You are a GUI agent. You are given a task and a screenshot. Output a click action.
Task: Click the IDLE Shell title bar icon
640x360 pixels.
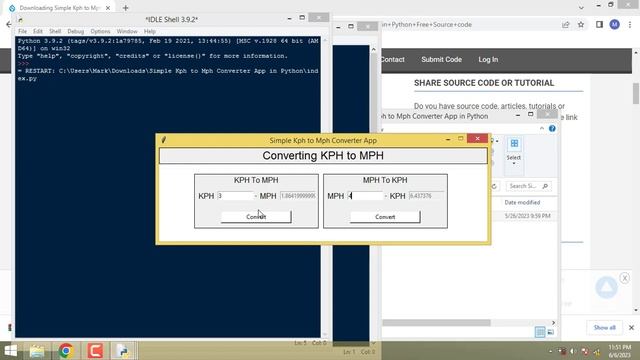tap(20, 20)
